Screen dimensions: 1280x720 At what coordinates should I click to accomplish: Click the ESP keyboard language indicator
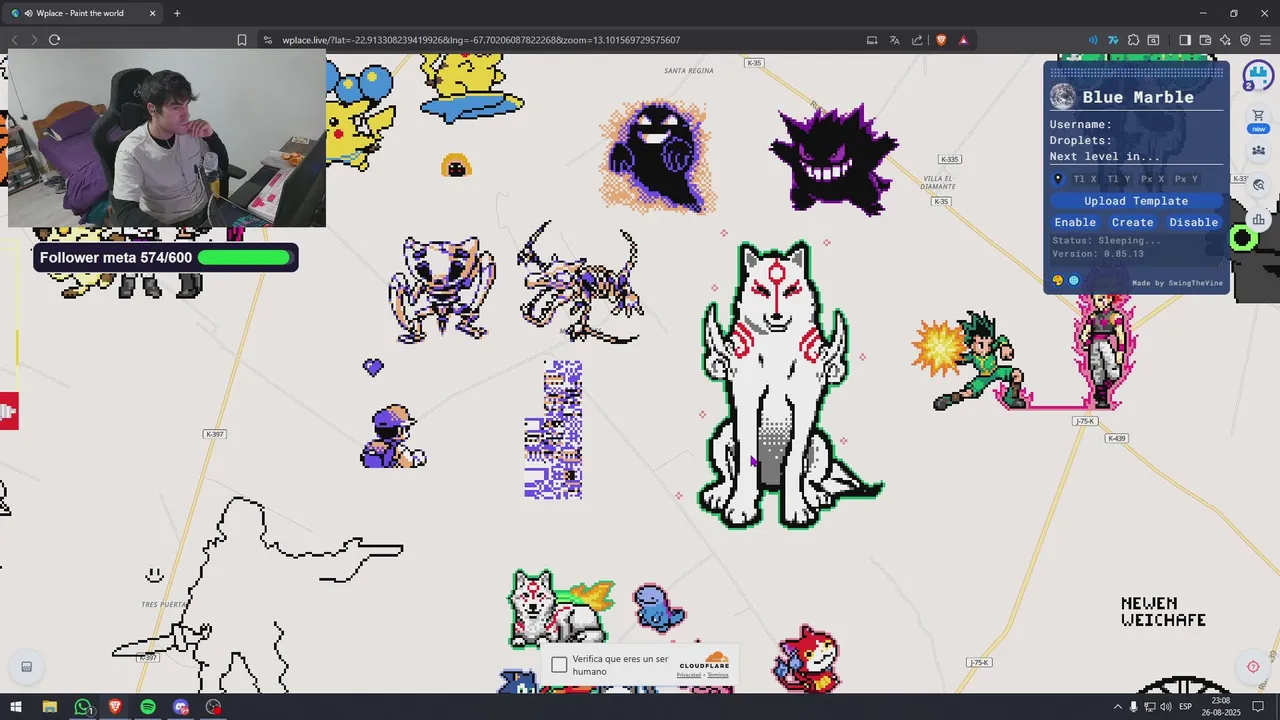pos(1186,707)
